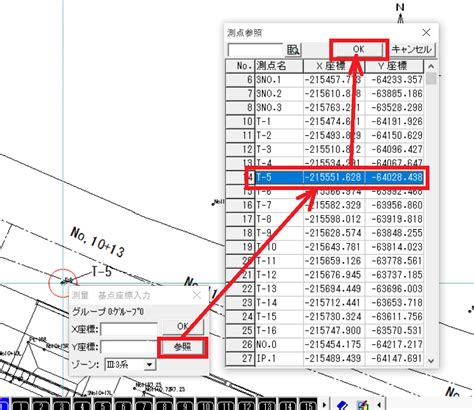Click the X座標 input field

pos(129,329)
